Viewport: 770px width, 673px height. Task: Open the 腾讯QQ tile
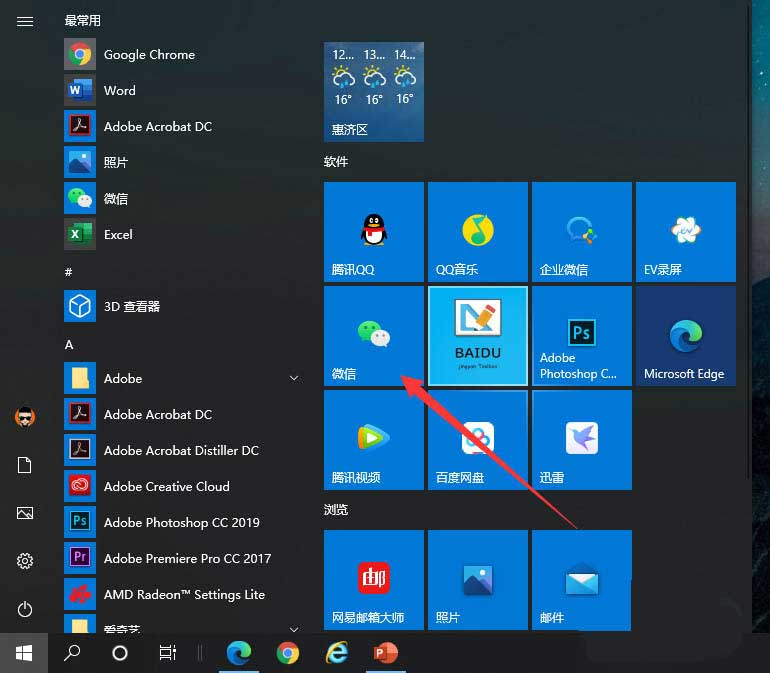pyautogui.click(x=373, y=232)
